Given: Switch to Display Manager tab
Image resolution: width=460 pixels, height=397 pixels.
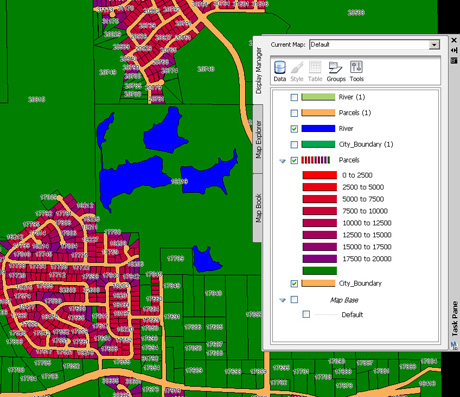Looking at the screenshot, I should 258,70.
